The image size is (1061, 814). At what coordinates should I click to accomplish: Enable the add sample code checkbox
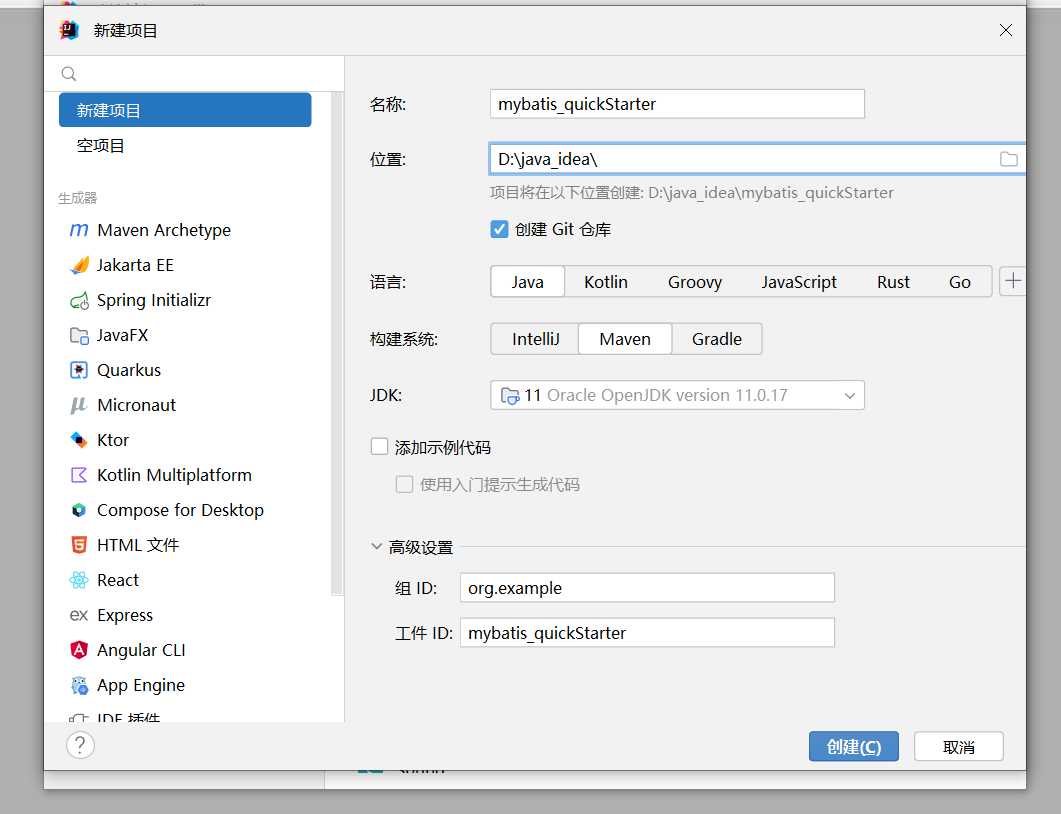379,447
